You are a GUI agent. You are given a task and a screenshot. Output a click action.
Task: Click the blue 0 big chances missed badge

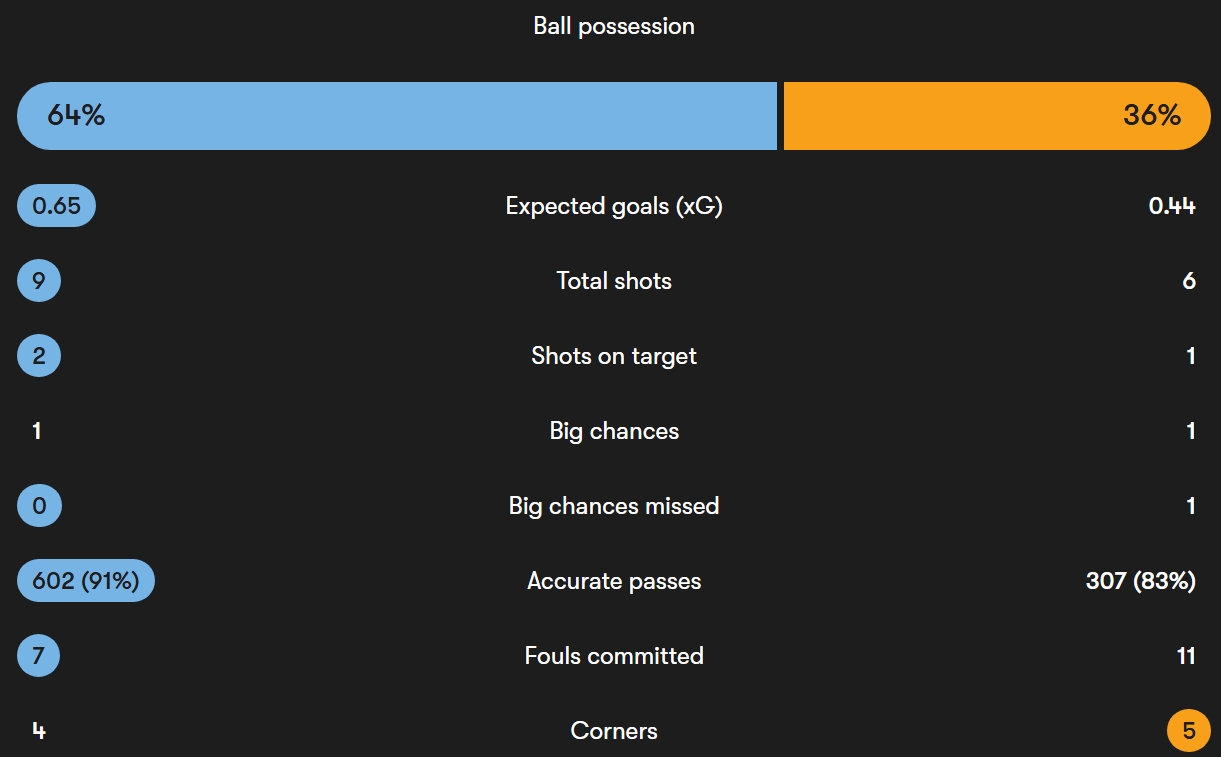pos(39,506)
